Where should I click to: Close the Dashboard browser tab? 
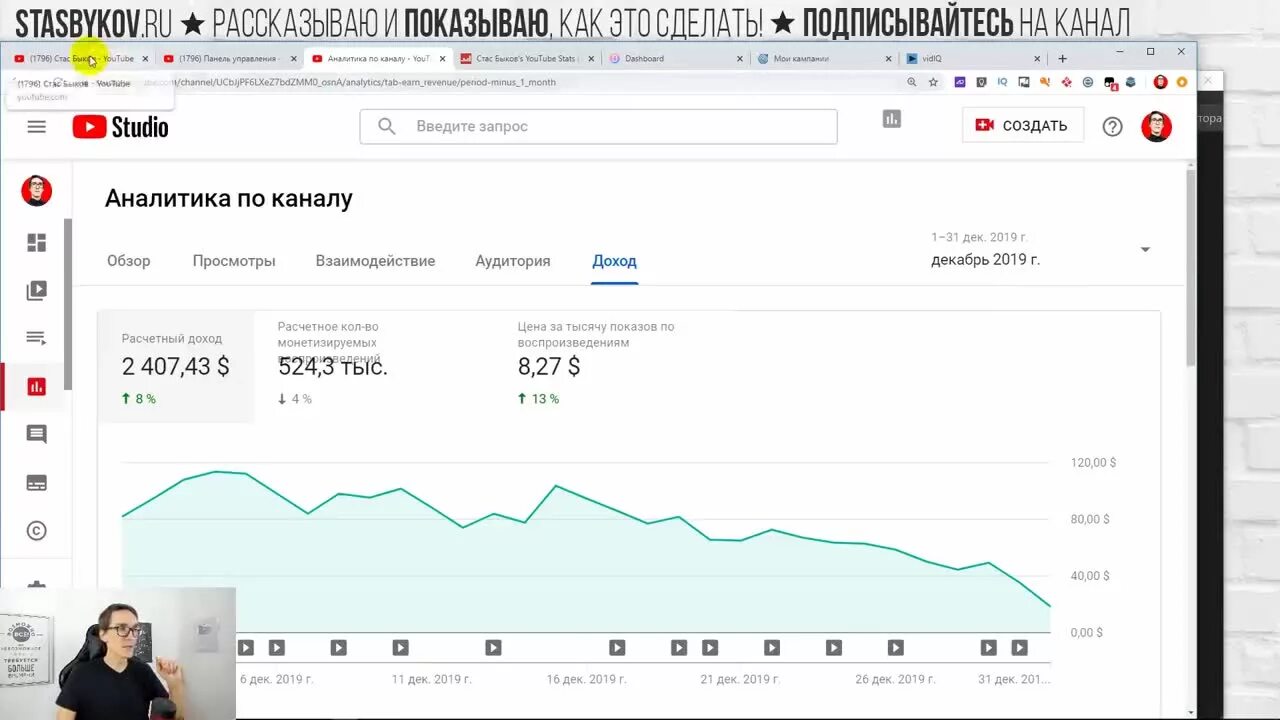(739, 59)
